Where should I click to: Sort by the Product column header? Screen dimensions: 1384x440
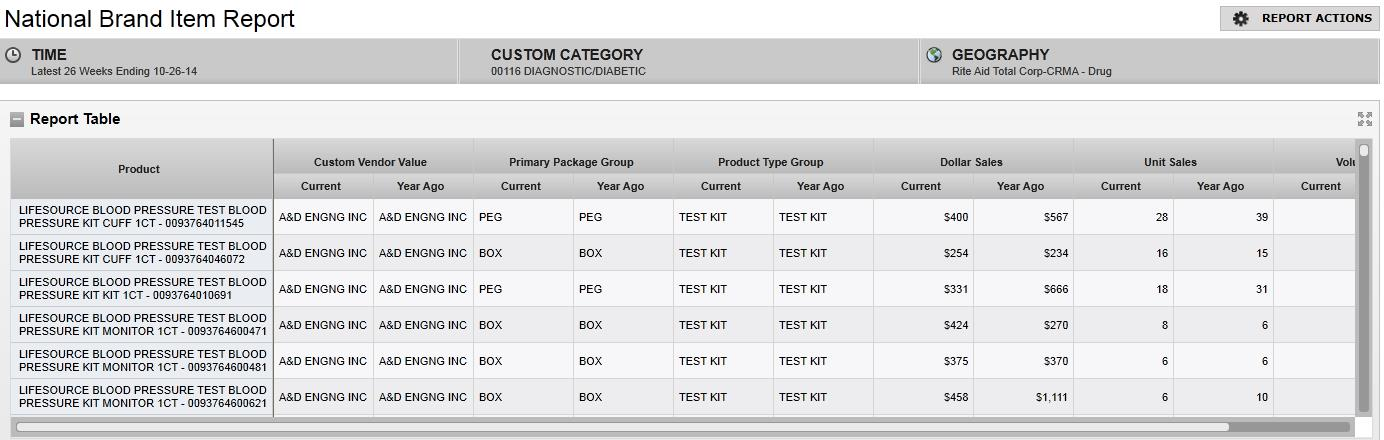click(139, 169)
